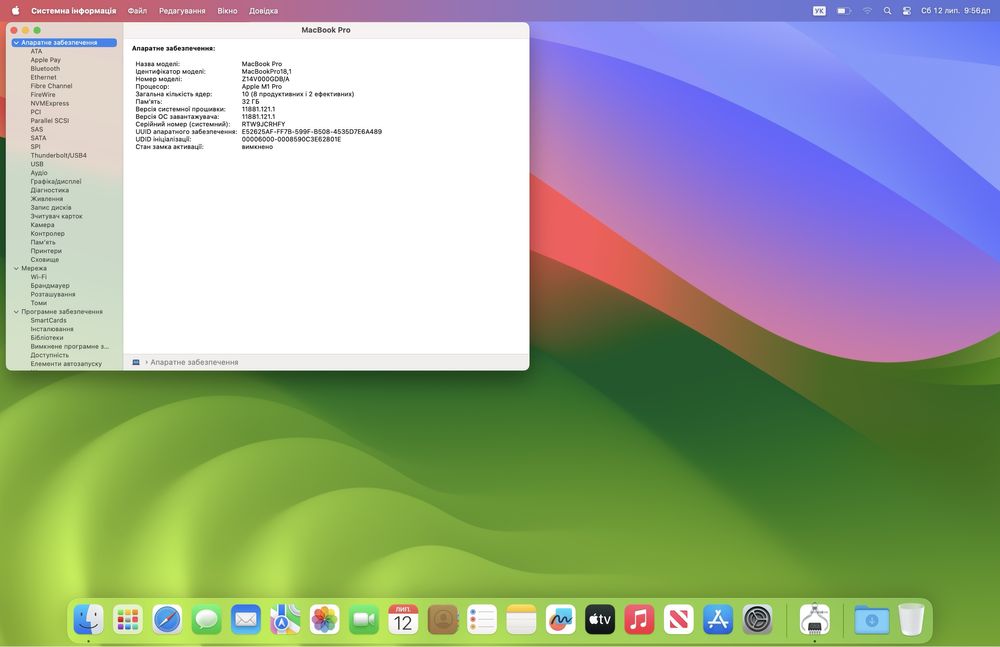
Task: Click Апаратне забезпечення in the path bar
Action: coord(195,362)
